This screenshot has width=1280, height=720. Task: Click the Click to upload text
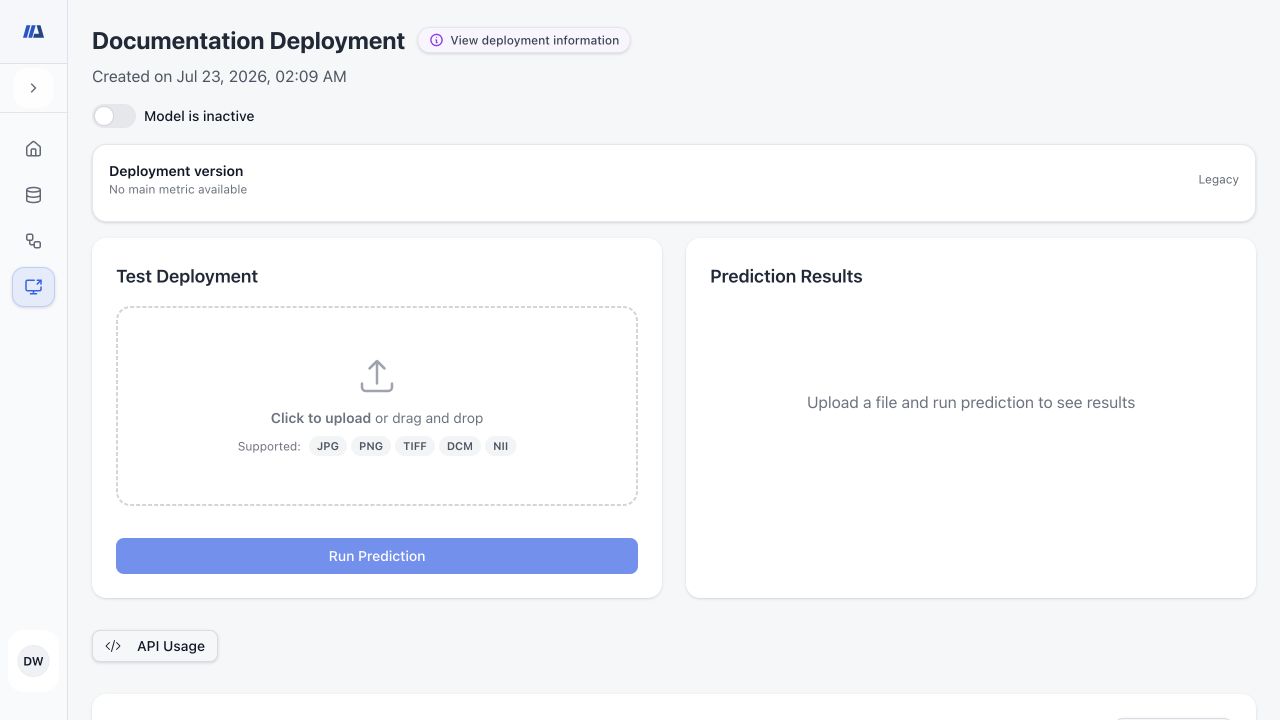tap(321, 418)
